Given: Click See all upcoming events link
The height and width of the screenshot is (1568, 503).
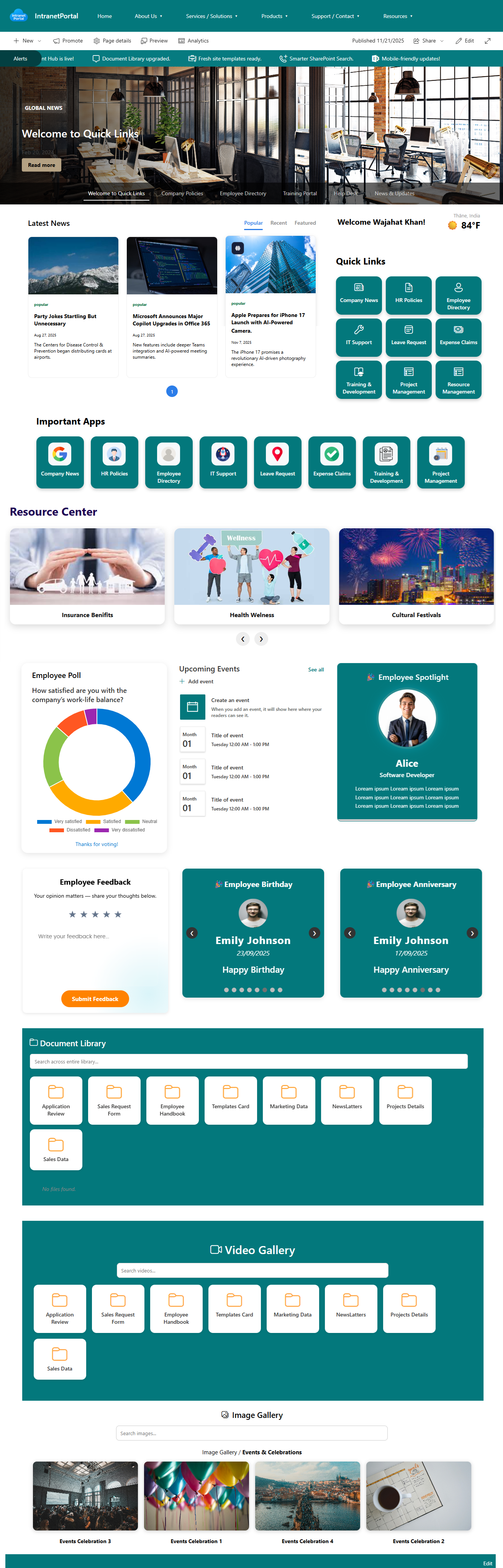Looking at the screenshot, I should pyautogui.click(x=316, y=670).
